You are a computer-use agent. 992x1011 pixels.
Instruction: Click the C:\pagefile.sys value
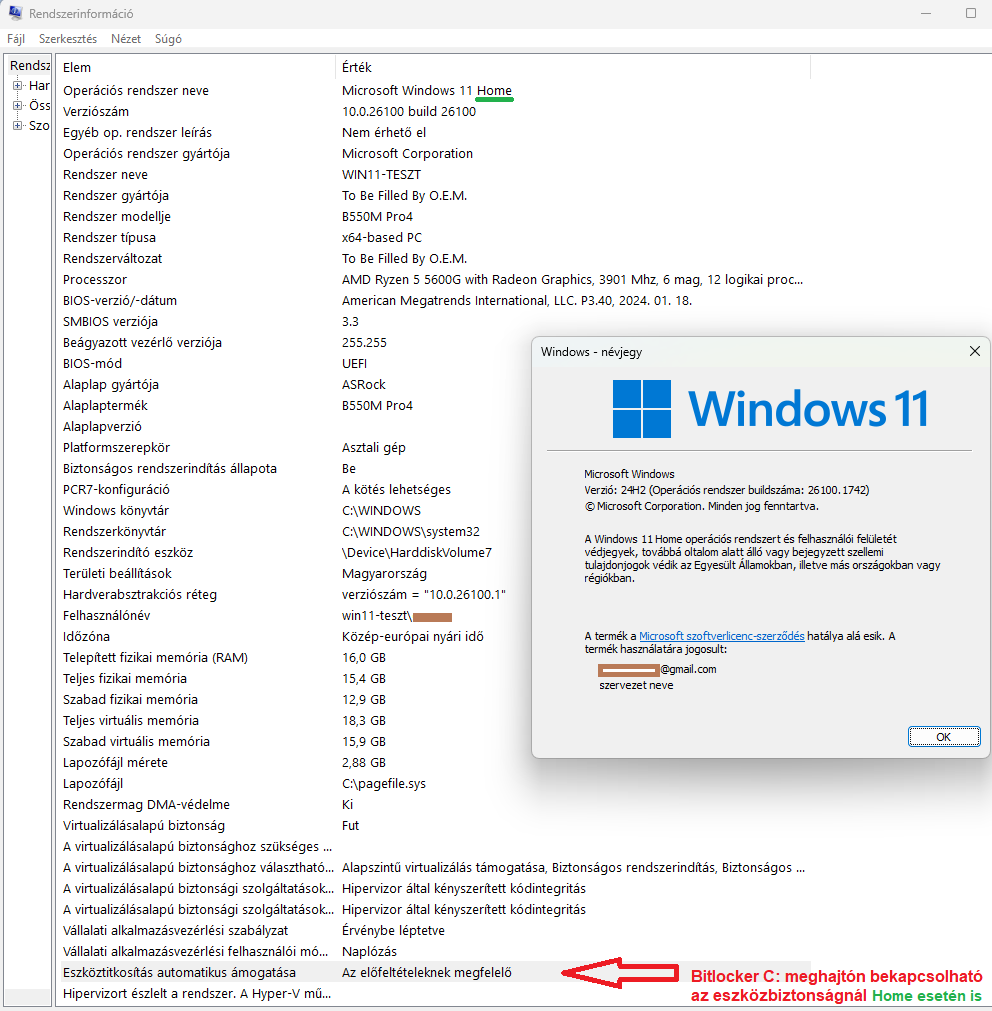tap(384, 783)
